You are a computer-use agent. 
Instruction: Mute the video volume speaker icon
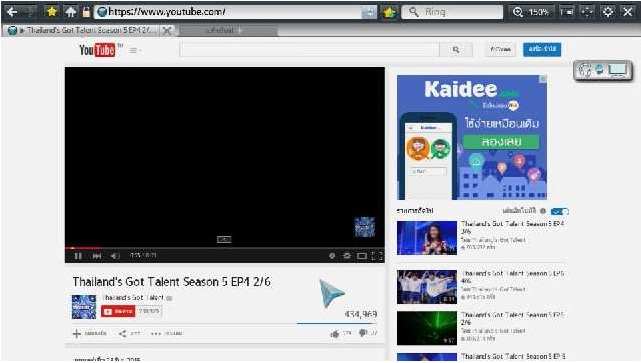tap(115, 256)
